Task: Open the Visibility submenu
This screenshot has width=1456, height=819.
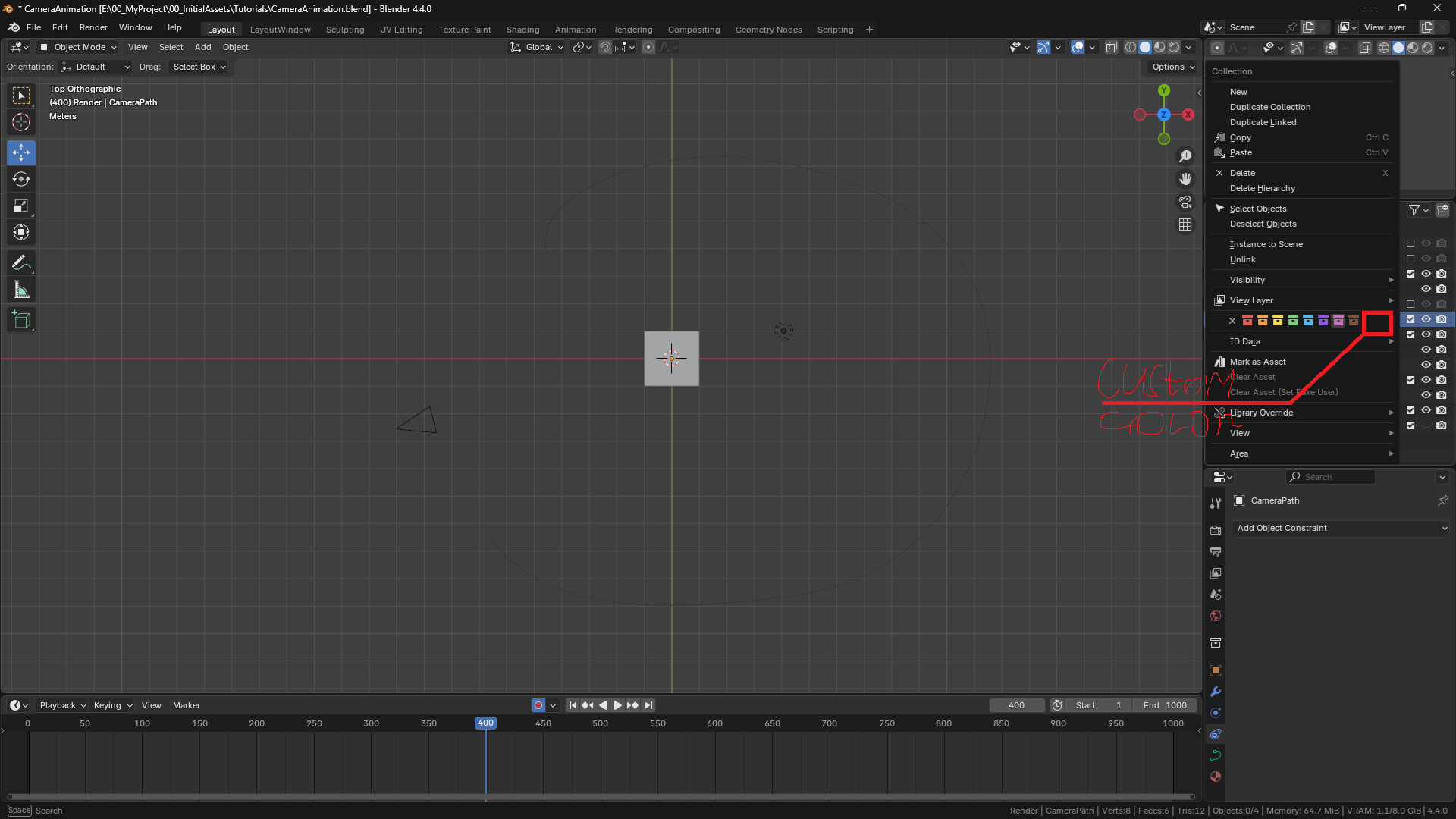Action: (x=1301, y=280)
